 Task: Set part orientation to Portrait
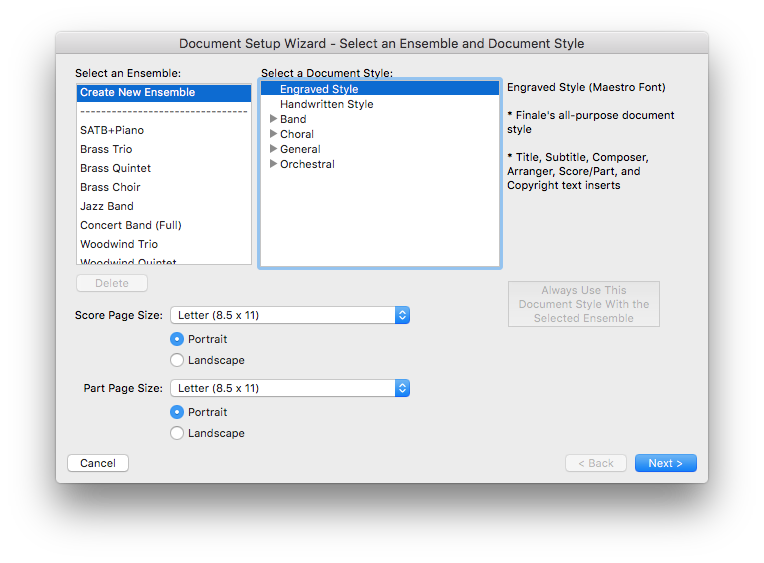(x=177, y=412)
